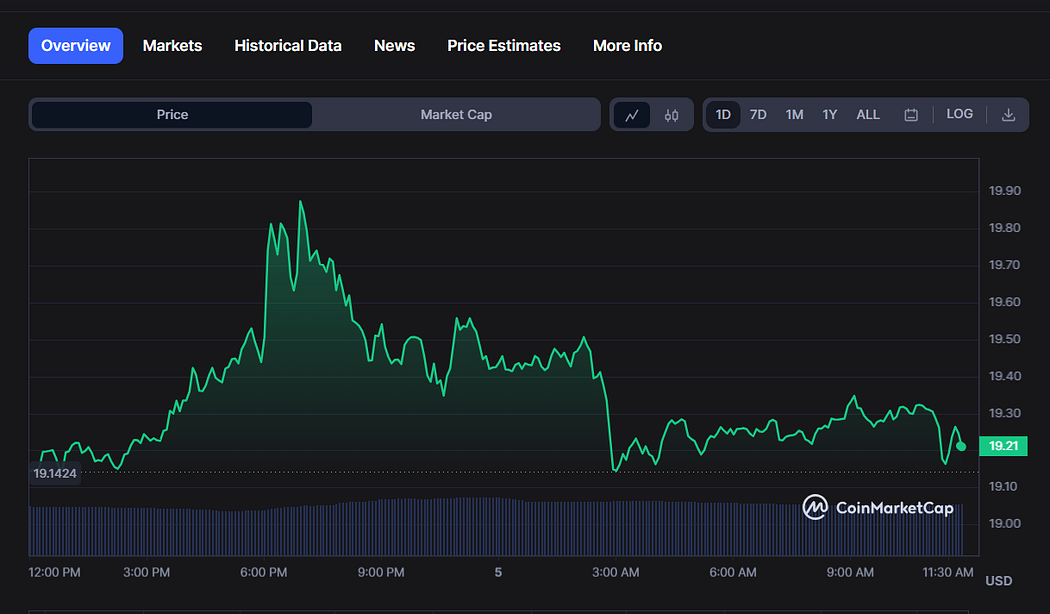The width and height of the screenshot is (1050, 614).
Task: Open the Markets tab
Action: pos(172,46)
